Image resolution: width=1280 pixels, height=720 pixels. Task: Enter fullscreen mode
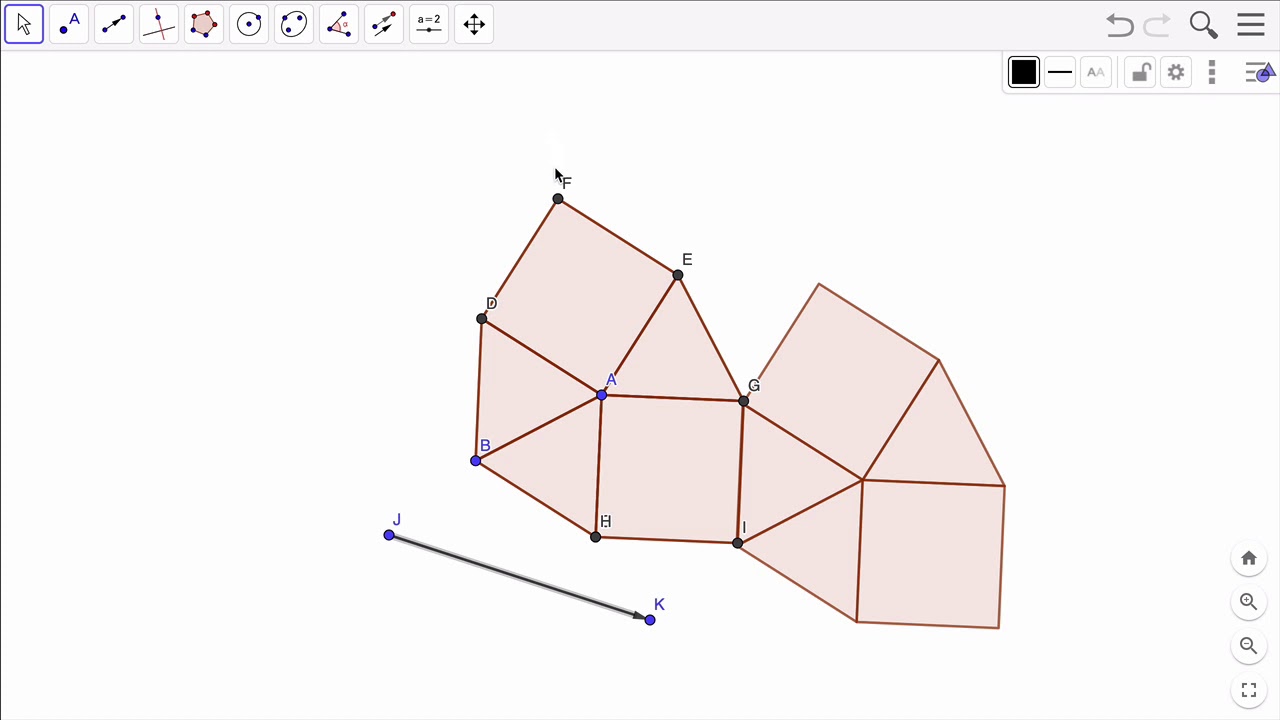coord(1249,690)
